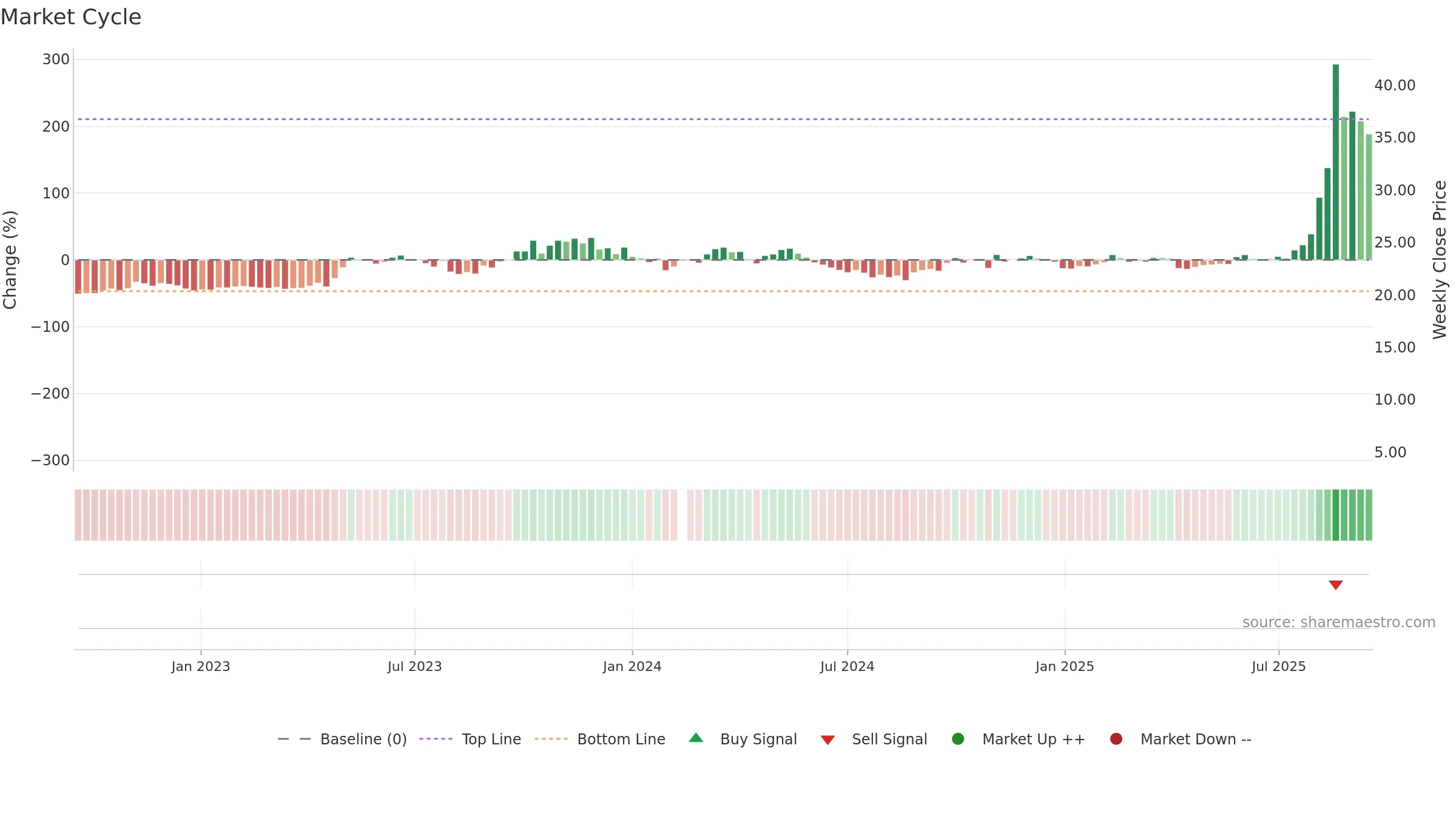Image resolution: width=1456 pixels, height=819 pixels.
Task: Click the −100 tick on left axis
Action: (50, 327)
